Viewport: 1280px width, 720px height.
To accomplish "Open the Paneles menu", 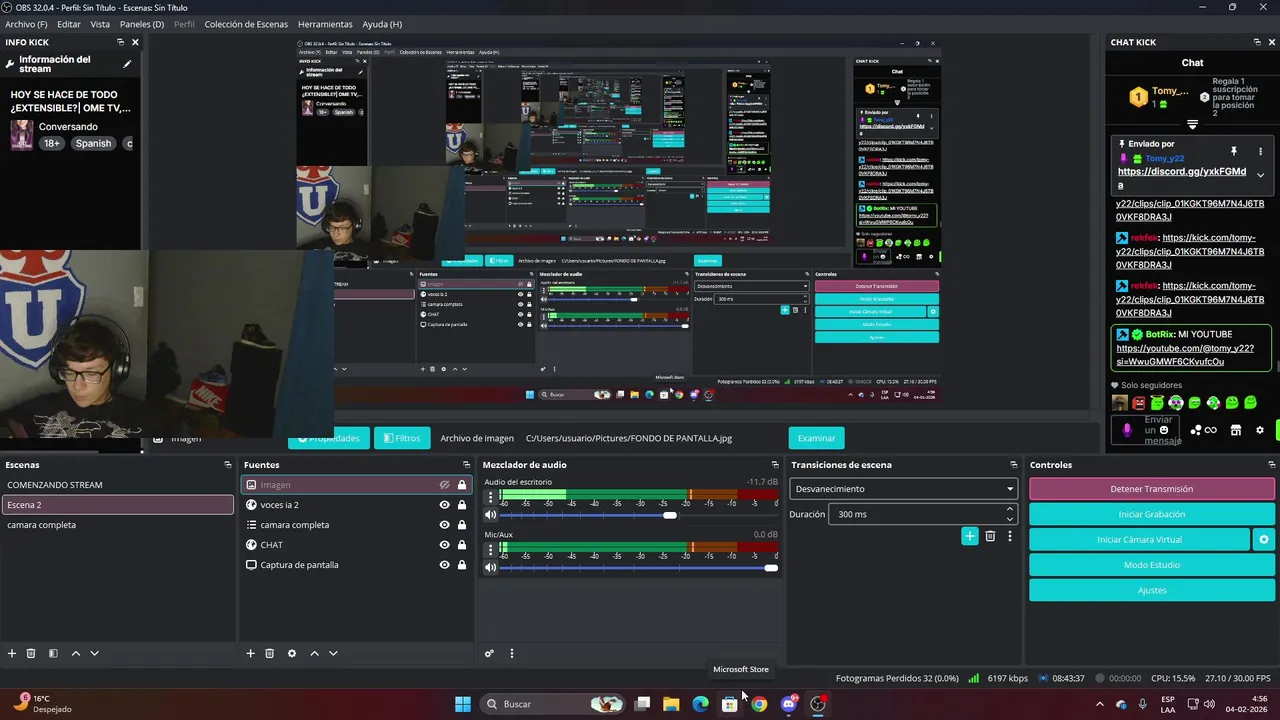I will click(x=142, y=24).
